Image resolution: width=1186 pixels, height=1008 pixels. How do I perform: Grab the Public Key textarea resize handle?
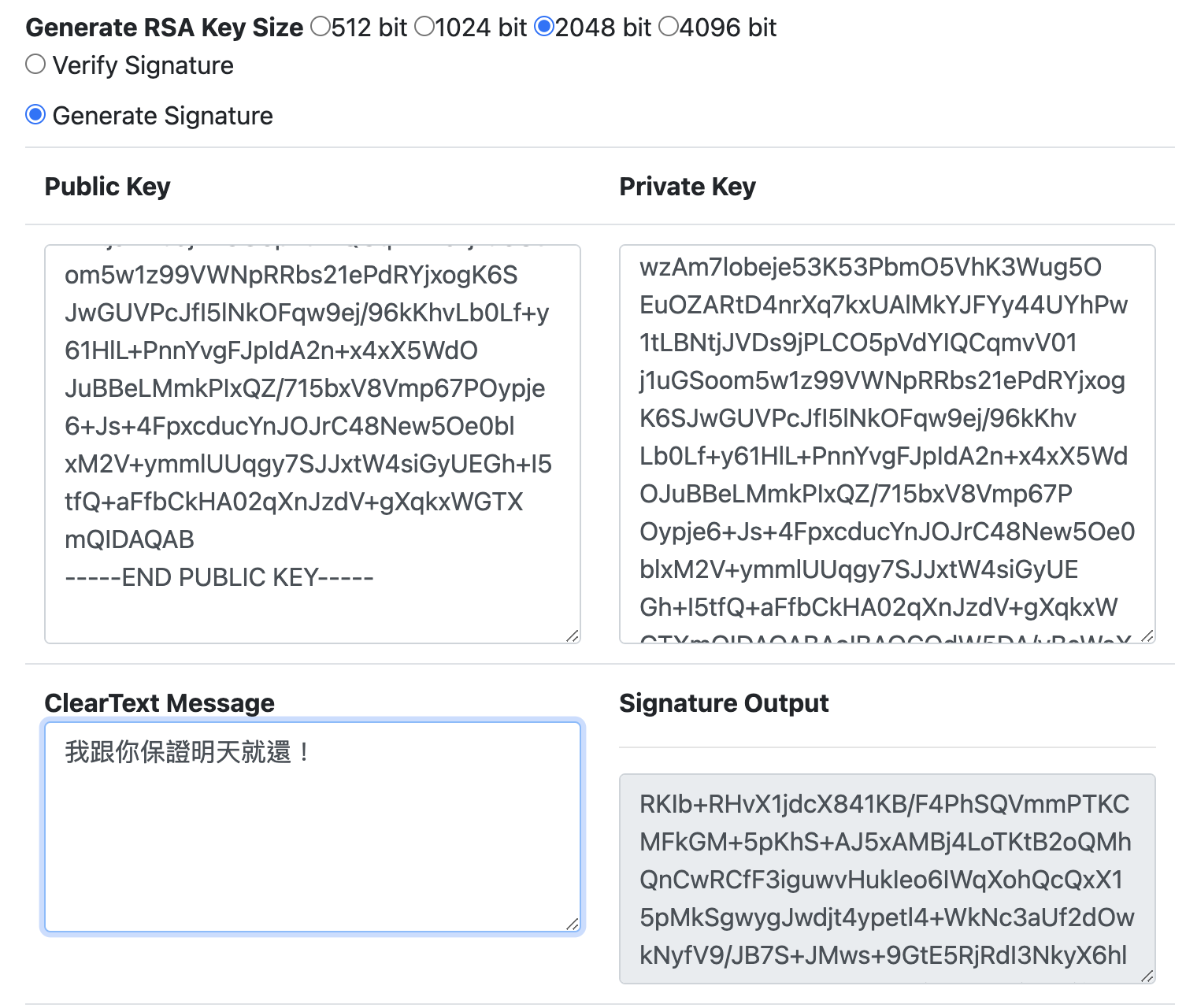coord(573,636)
